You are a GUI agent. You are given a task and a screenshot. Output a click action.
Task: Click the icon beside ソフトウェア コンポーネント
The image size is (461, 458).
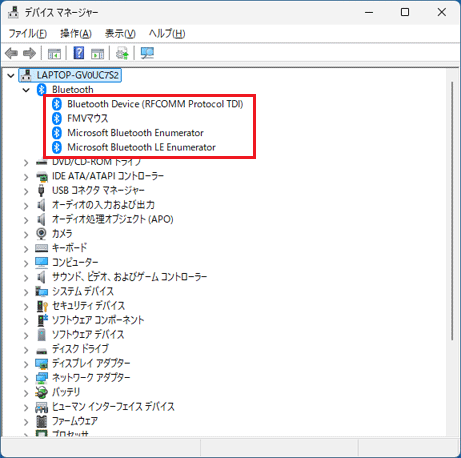pyautogui.click(x=42, y=320)
